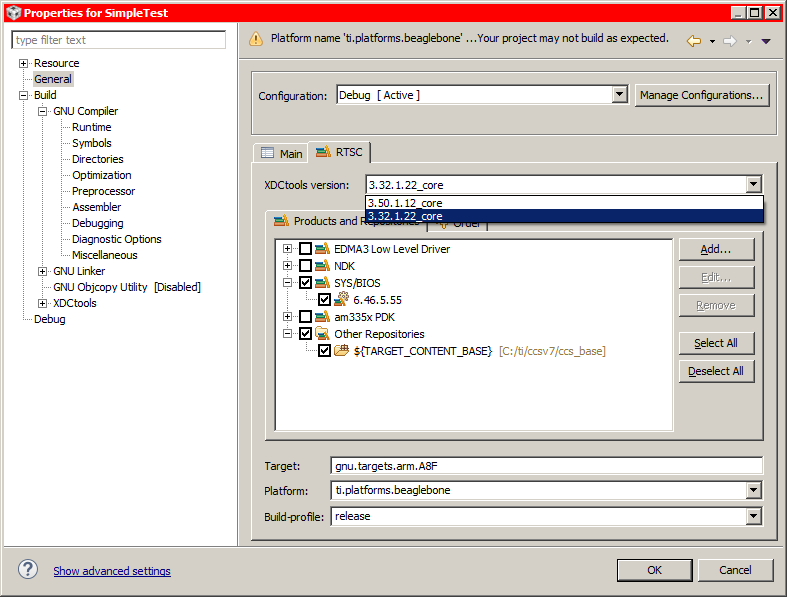Image resolution: width=787 pixels, height=597 pixels.
Task: Open the Platform dropdown arrow
Action: tap(753, 490)
